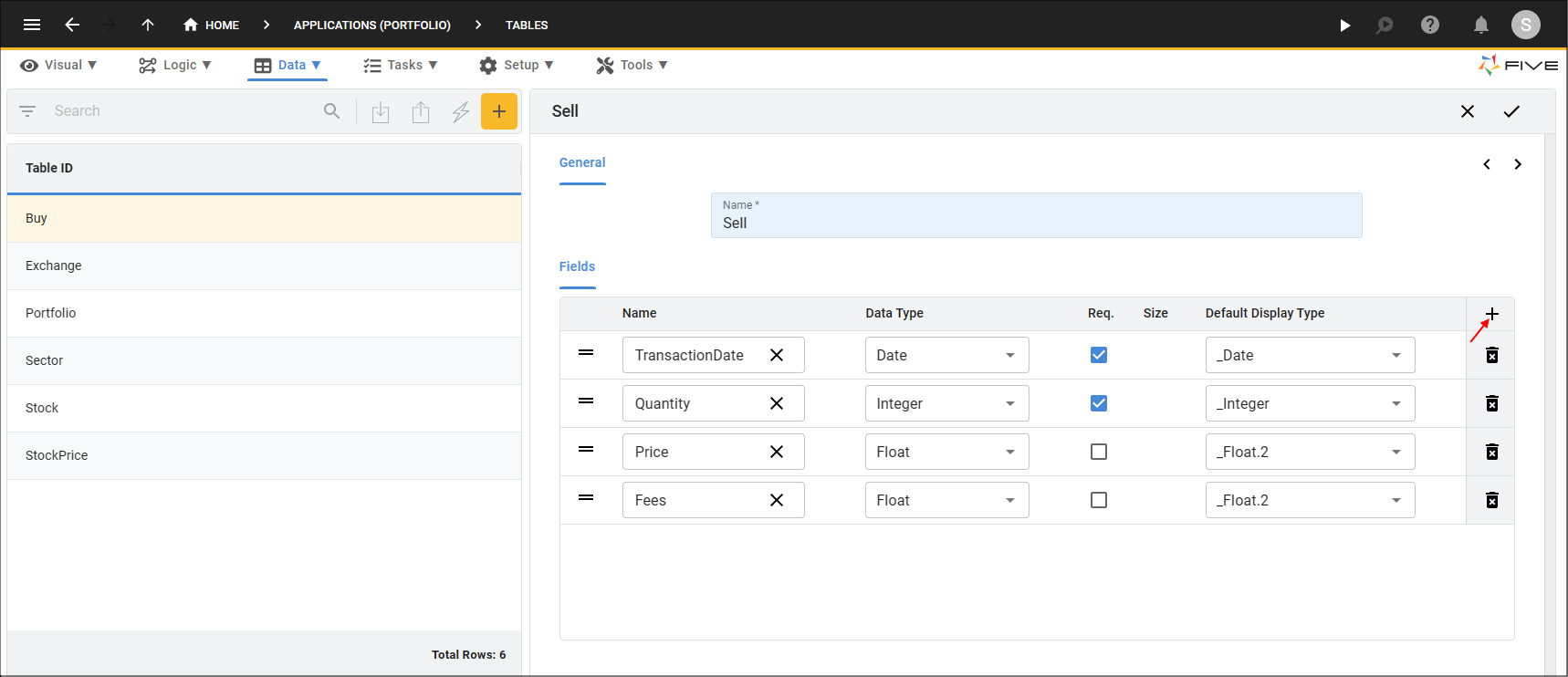The width and height of the screenshot is (1568, 677).
Task: Open the help question mark icon
Action: pyautogui.click(x=1430, y=25)
